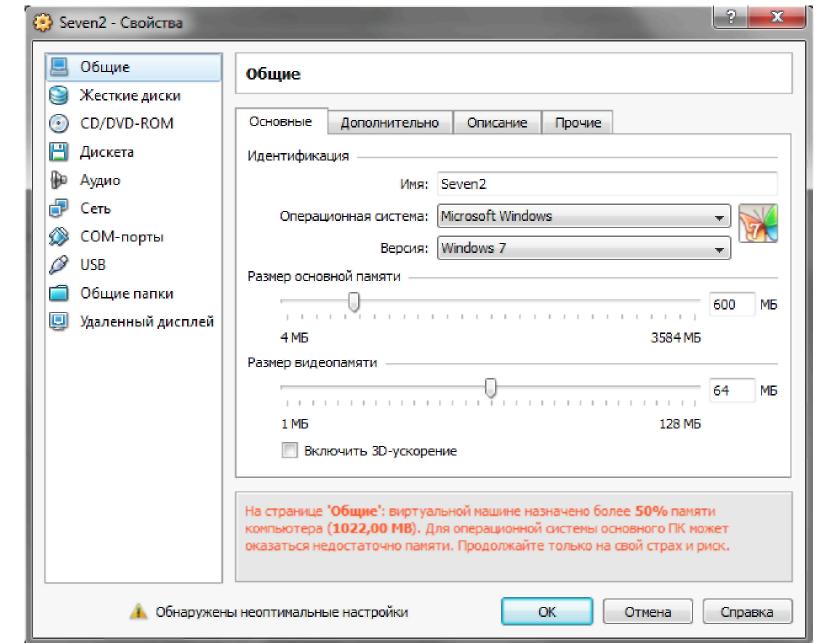Screen dimensions: 832x643
Task: Switch to the Основные tab
Action: point(281,121)
